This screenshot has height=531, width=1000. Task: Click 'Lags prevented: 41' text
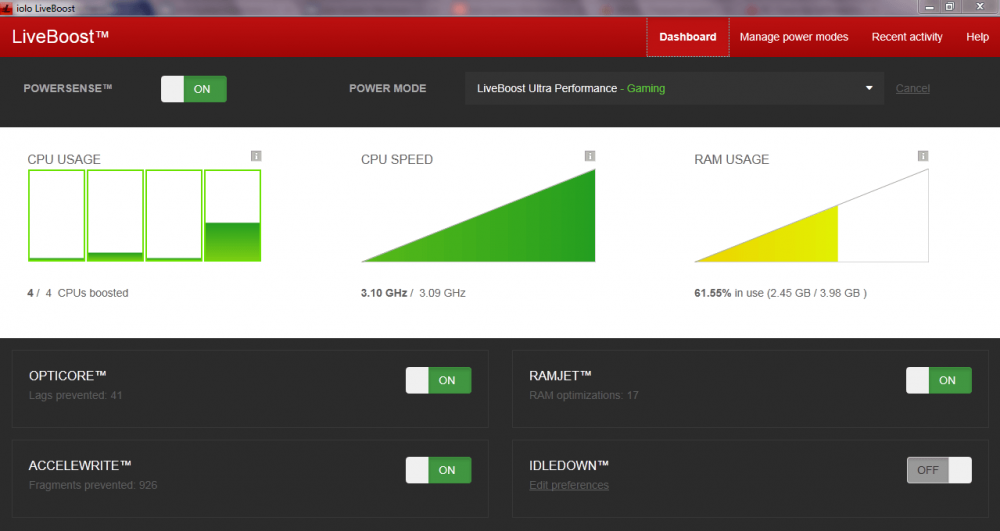75,395
